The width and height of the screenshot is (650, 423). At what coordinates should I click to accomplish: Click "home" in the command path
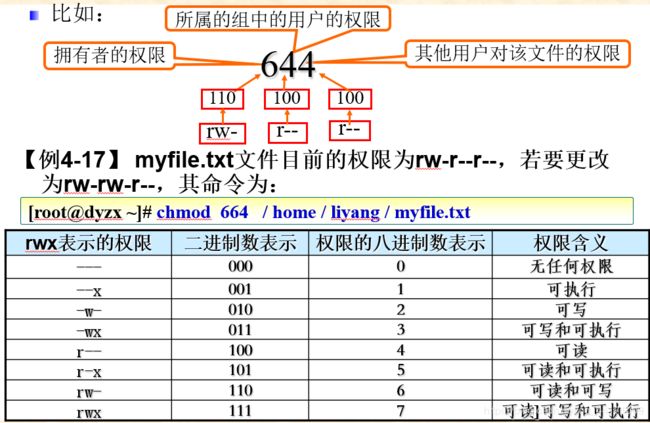tap(294, 212)
